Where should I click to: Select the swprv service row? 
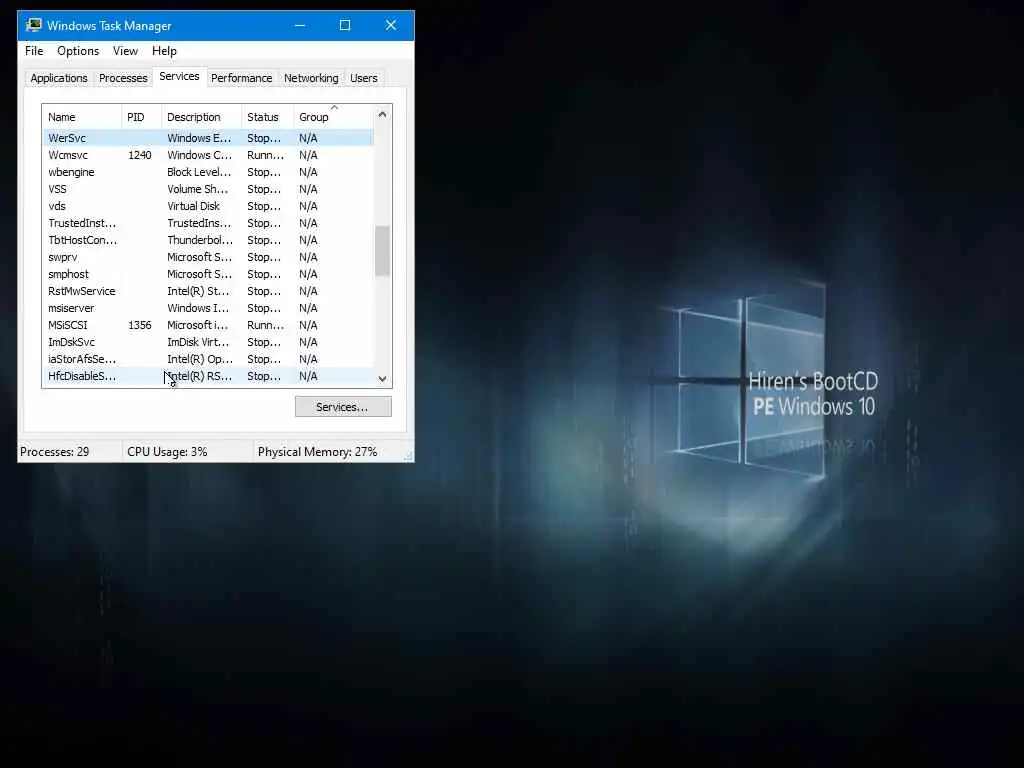pyautogui.click(x=208, y=257)
